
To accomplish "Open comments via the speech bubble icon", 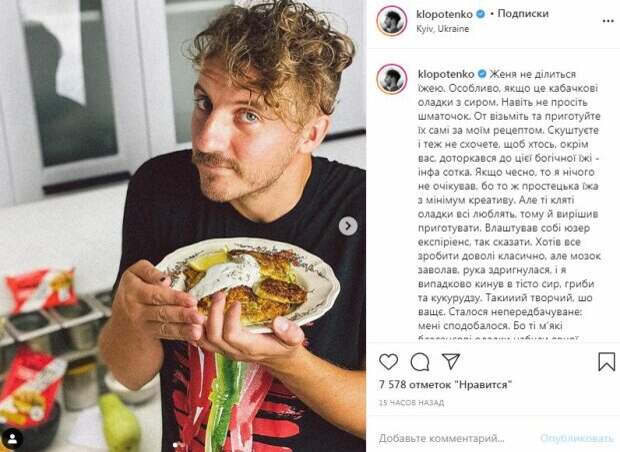I will (x=420, y=361).
